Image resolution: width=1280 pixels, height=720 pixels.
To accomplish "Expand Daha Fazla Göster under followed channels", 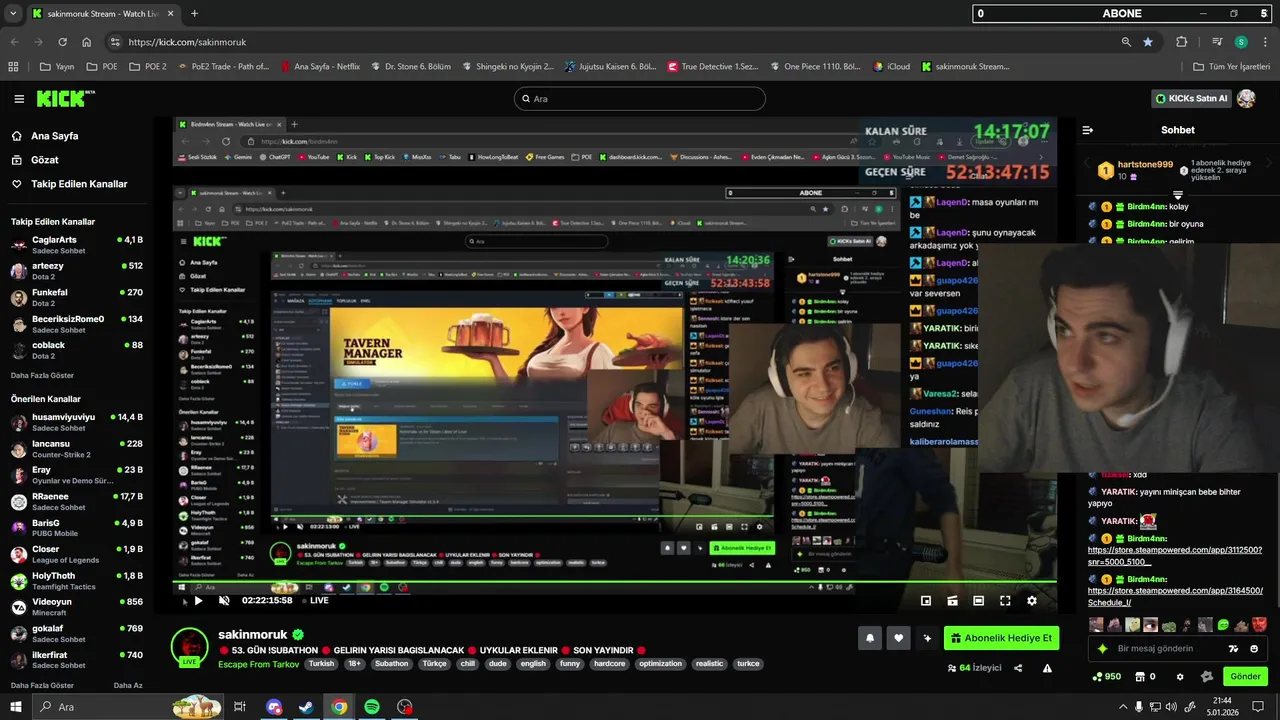I will 42,375.
